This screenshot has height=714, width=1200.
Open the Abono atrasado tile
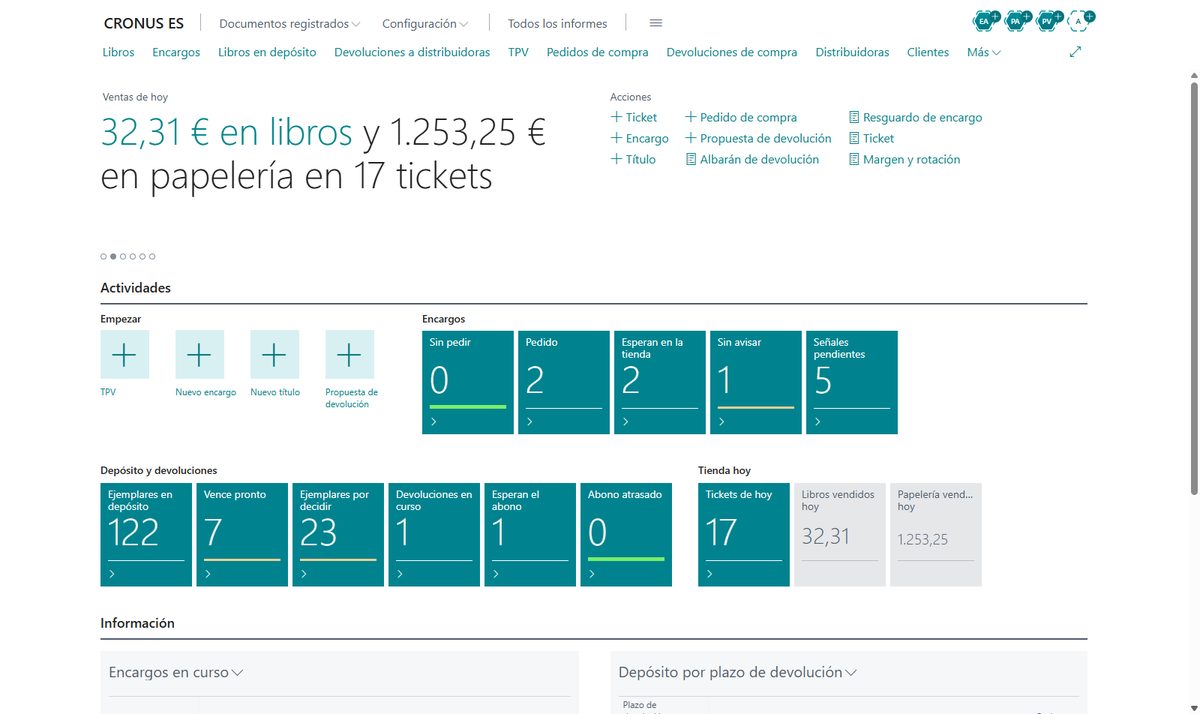point(626,534)
